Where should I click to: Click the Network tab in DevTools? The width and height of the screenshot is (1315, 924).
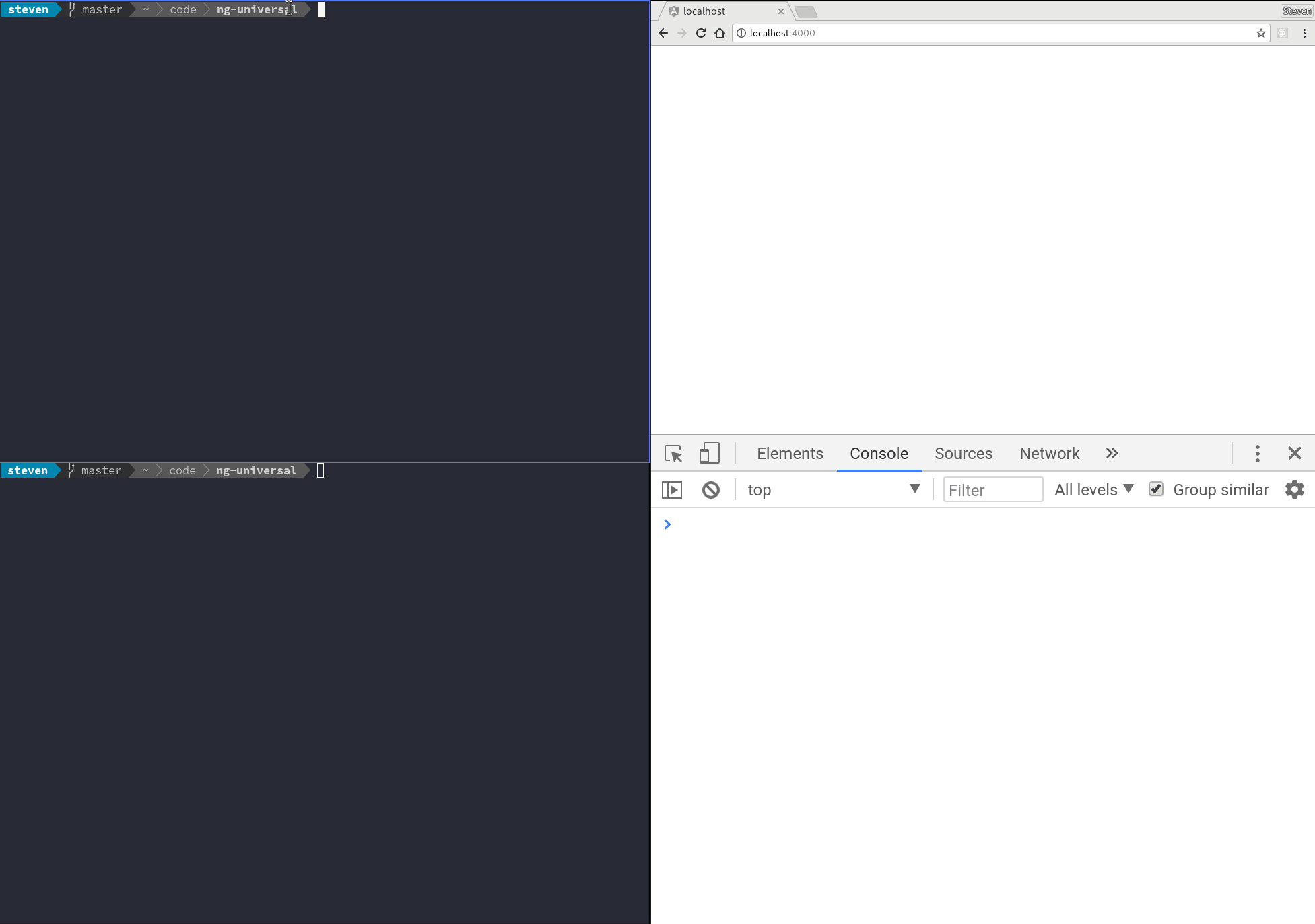click(x=1048, y=453)
